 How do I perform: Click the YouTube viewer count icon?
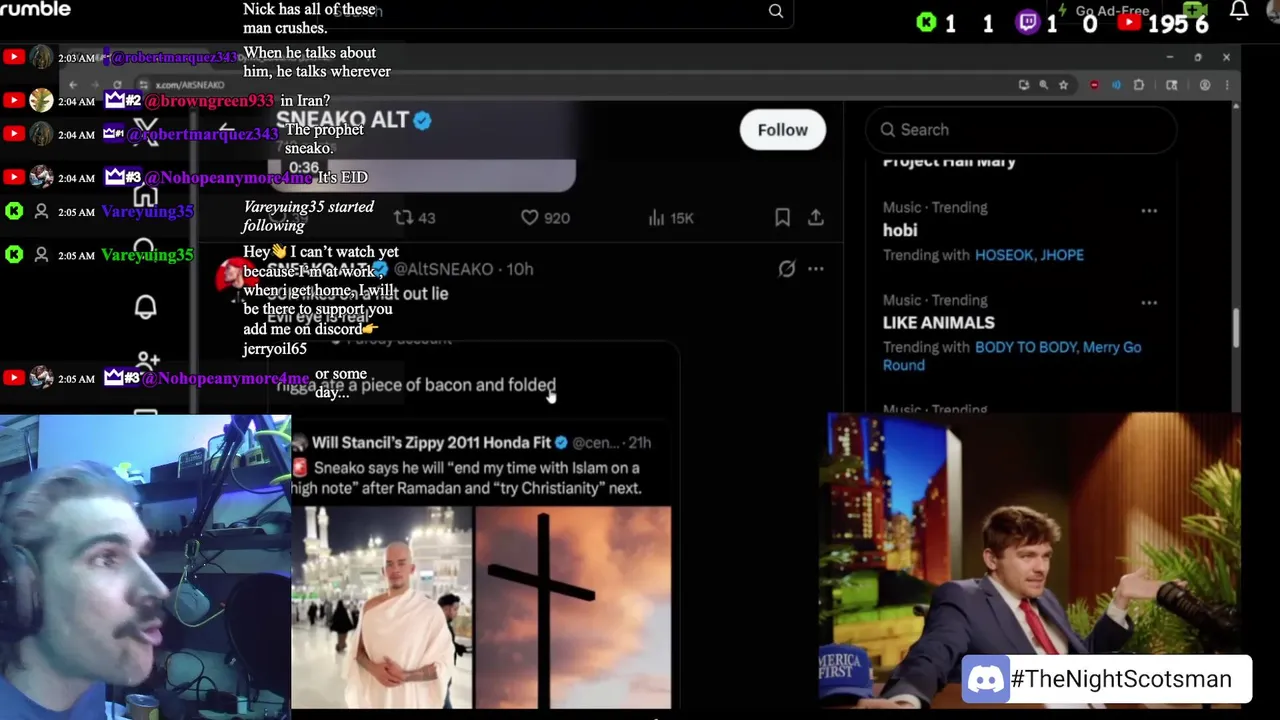1129,22
